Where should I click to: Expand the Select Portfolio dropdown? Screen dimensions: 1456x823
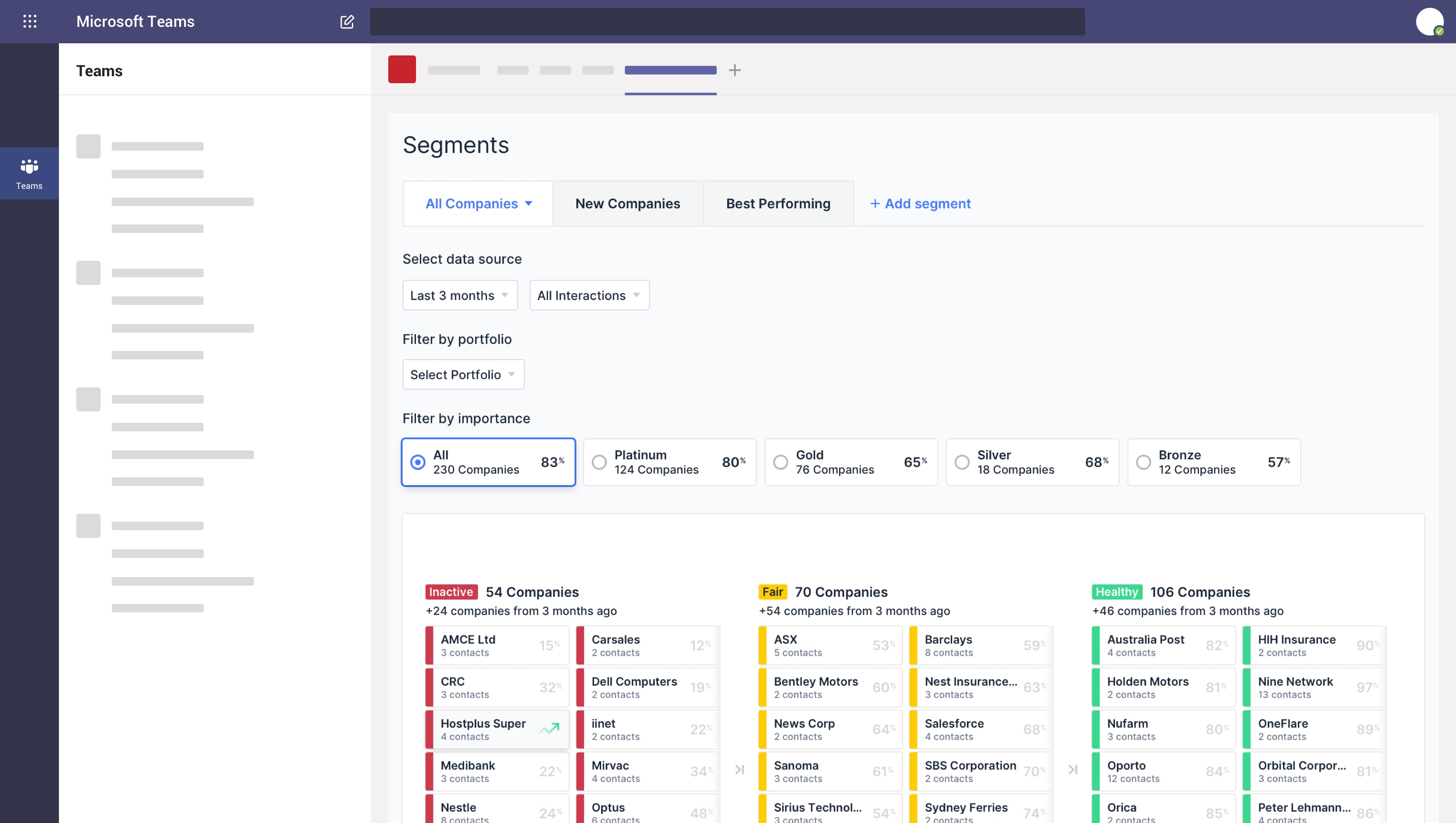coord(463,374)
